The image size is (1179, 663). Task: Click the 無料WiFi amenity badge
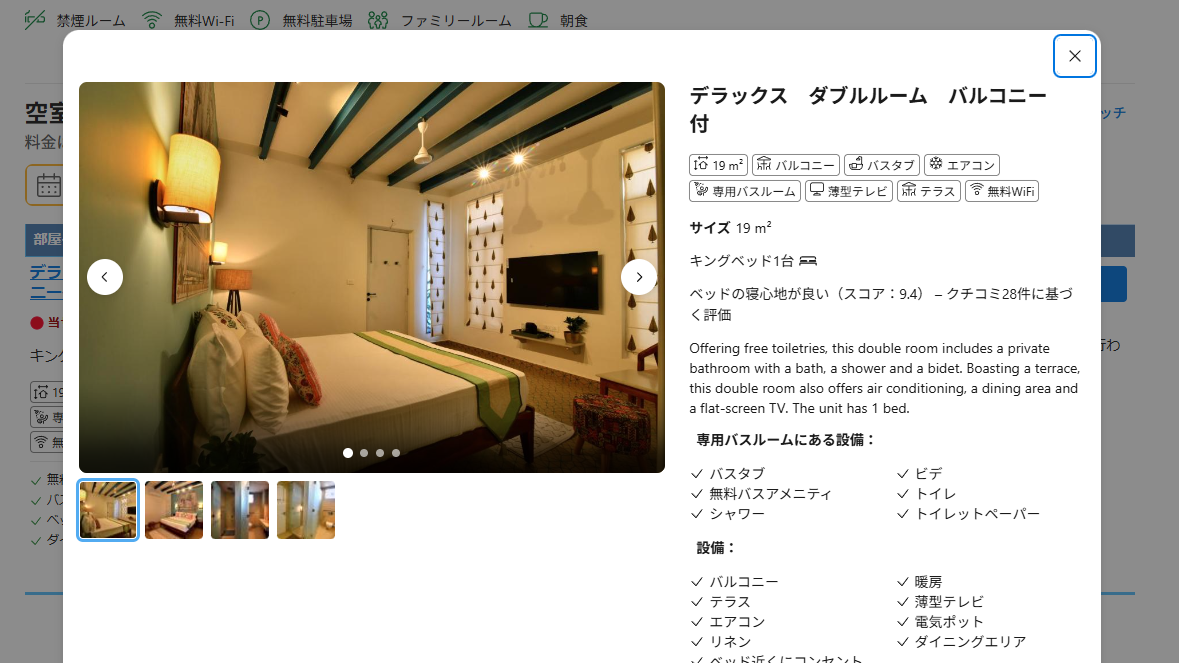click(1002, 191)
